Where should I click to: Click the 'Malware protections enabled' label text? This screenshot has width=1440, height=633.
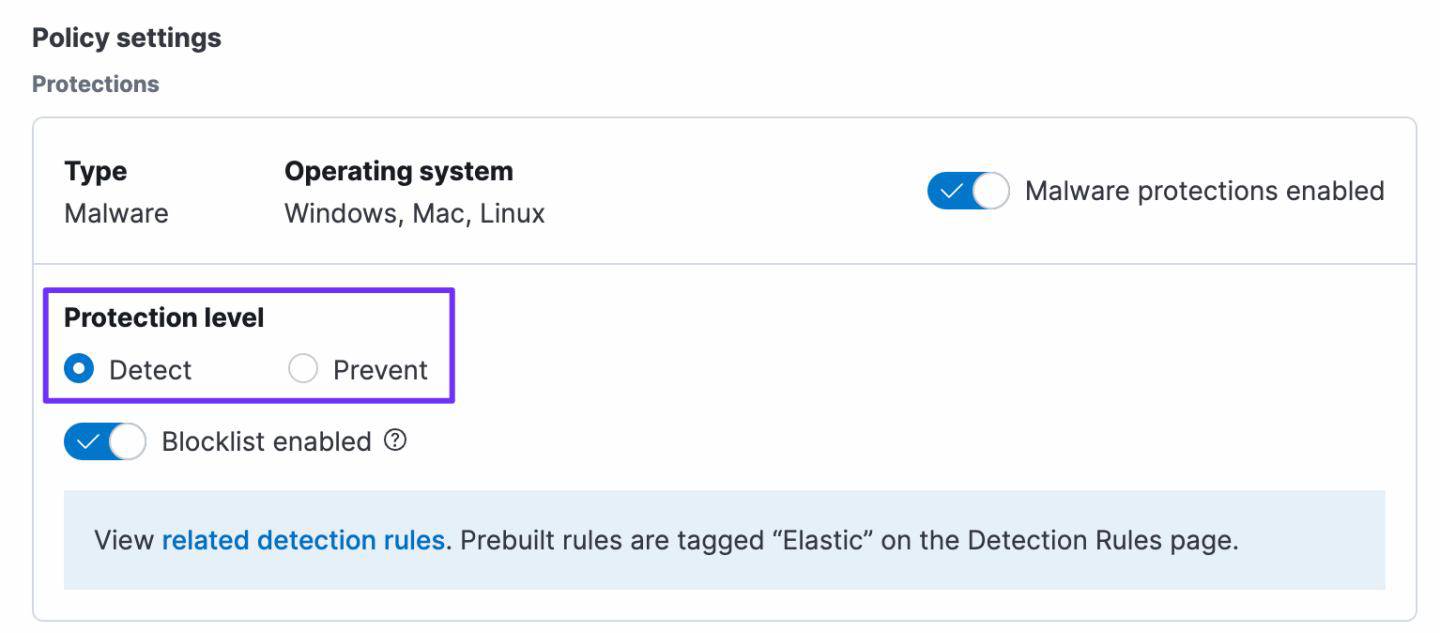click(1204, 191)
